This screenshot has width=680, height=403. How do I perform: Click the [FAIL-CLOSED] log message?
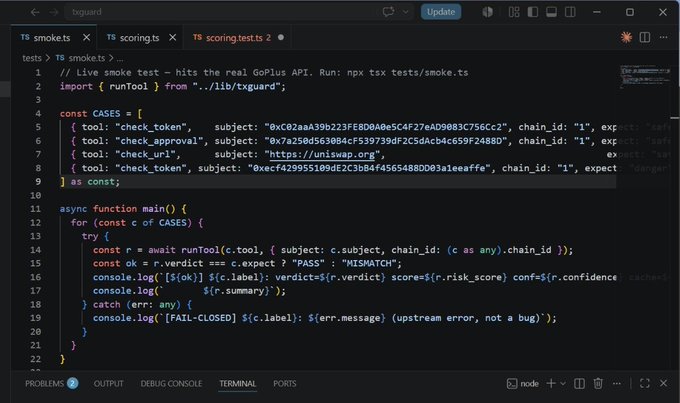(200, 318)
